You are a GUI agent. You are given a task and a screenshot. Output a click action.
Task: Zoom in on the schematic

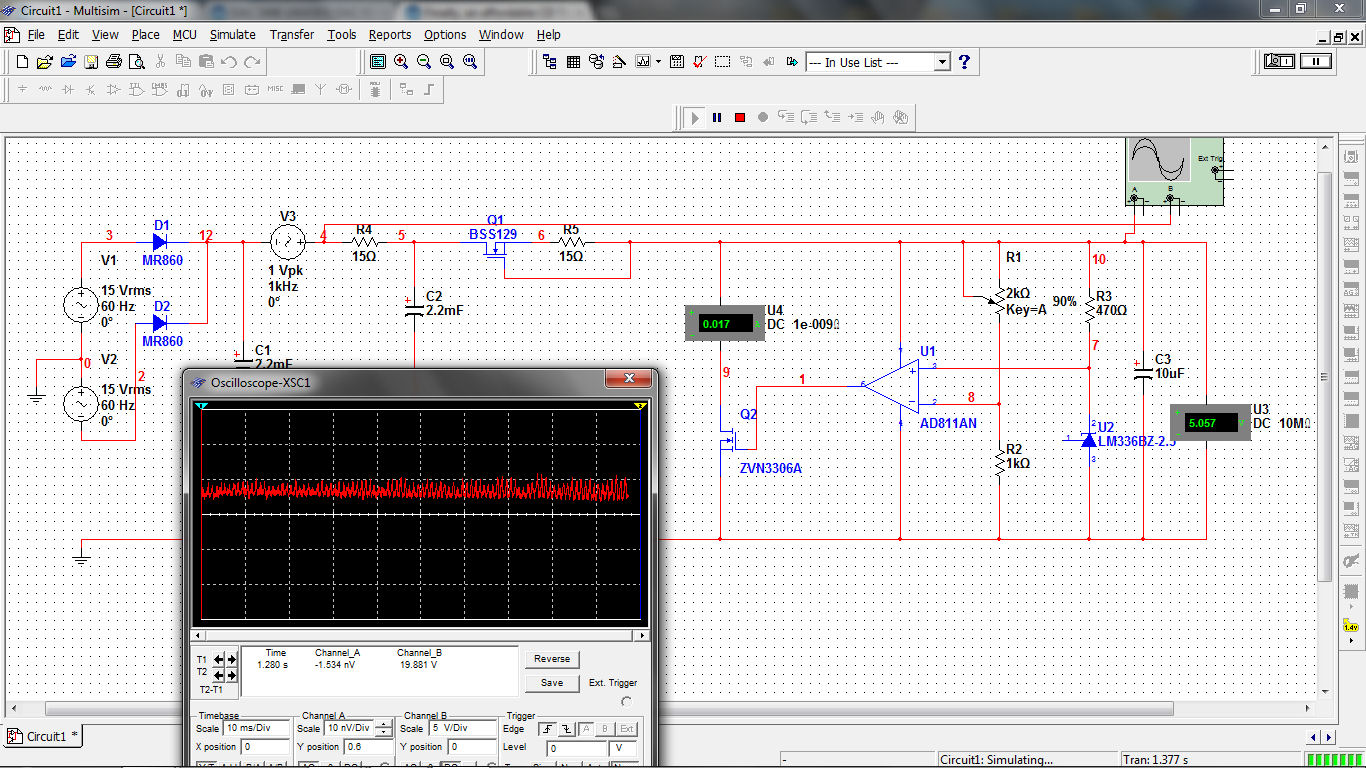pos(401,62)
